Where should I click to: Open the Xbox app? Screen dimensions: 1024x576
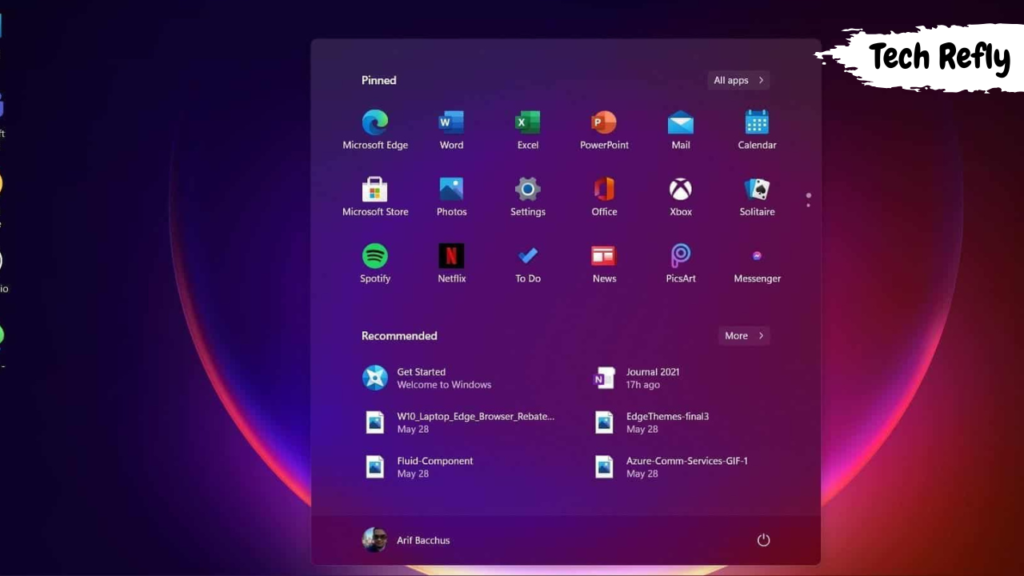(680, 197)
